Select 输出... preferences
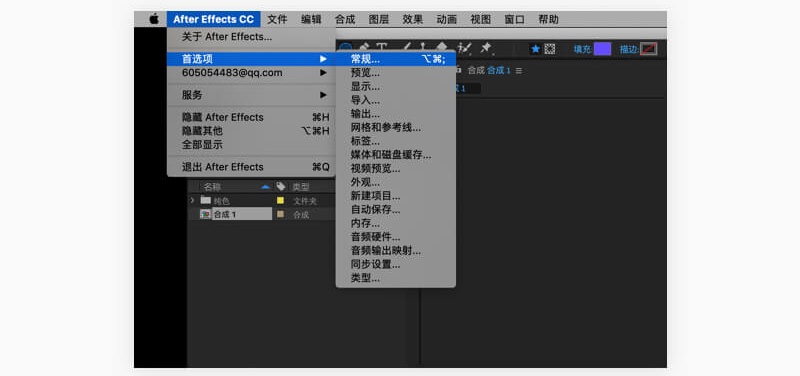 coord(396,114)
